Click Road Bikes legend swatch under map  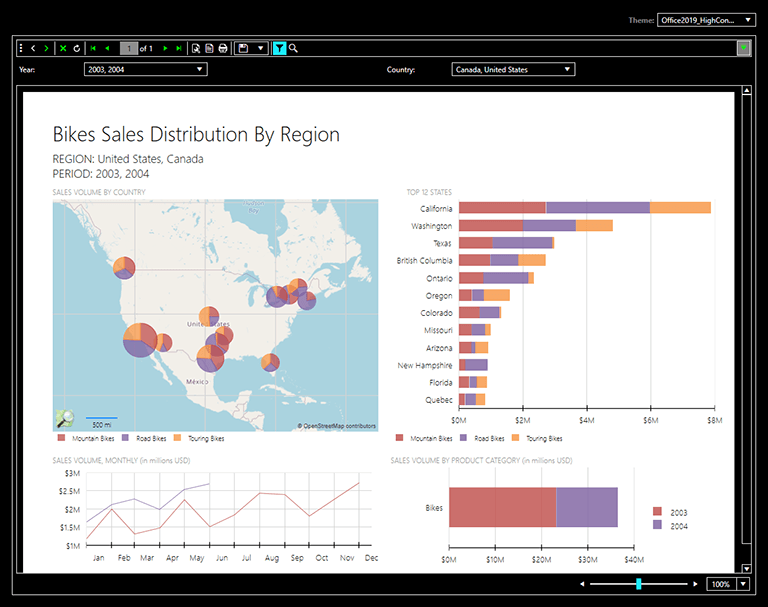[125, 437]
